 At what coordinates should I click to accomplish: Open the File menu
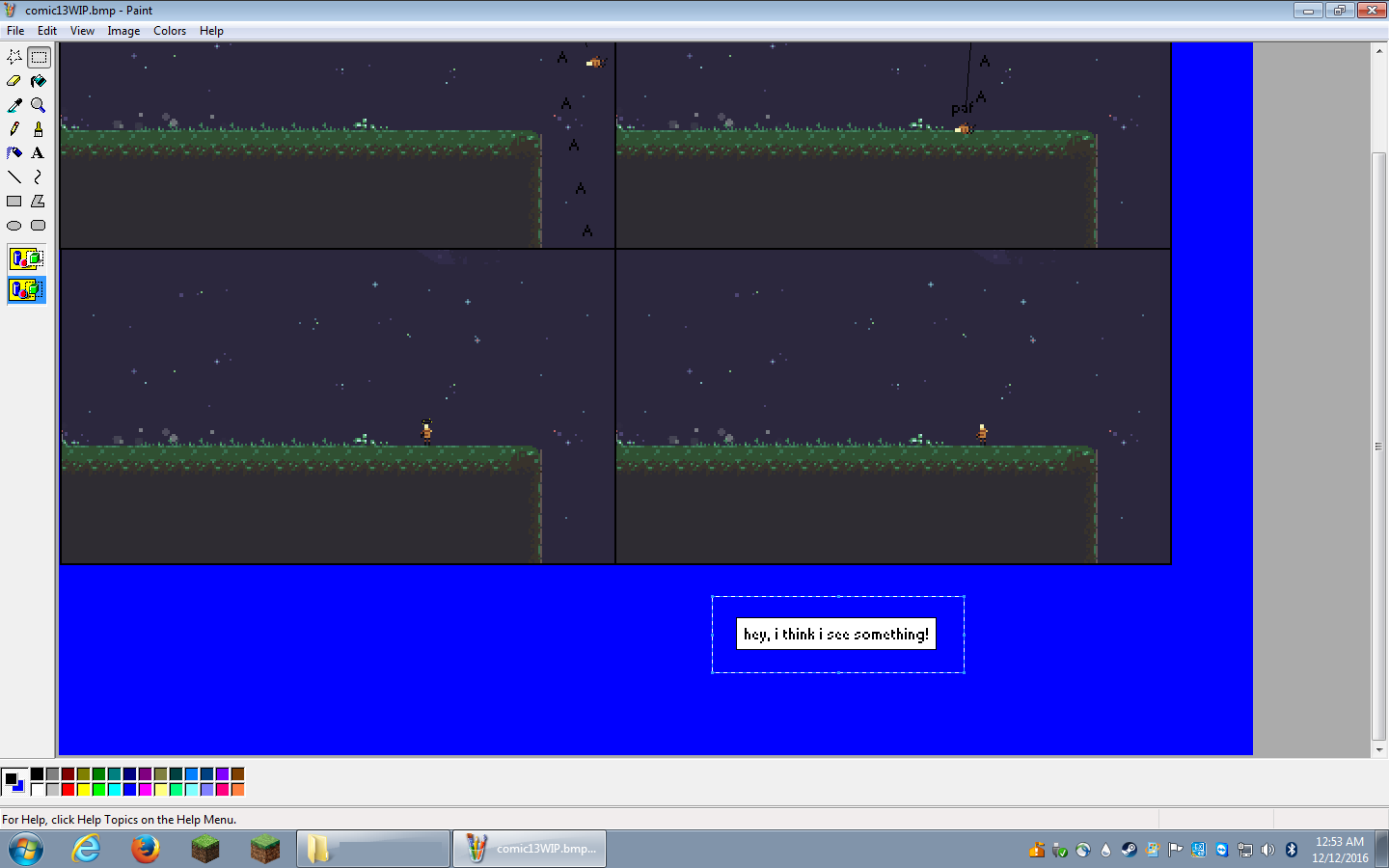(x=15, y=31)
